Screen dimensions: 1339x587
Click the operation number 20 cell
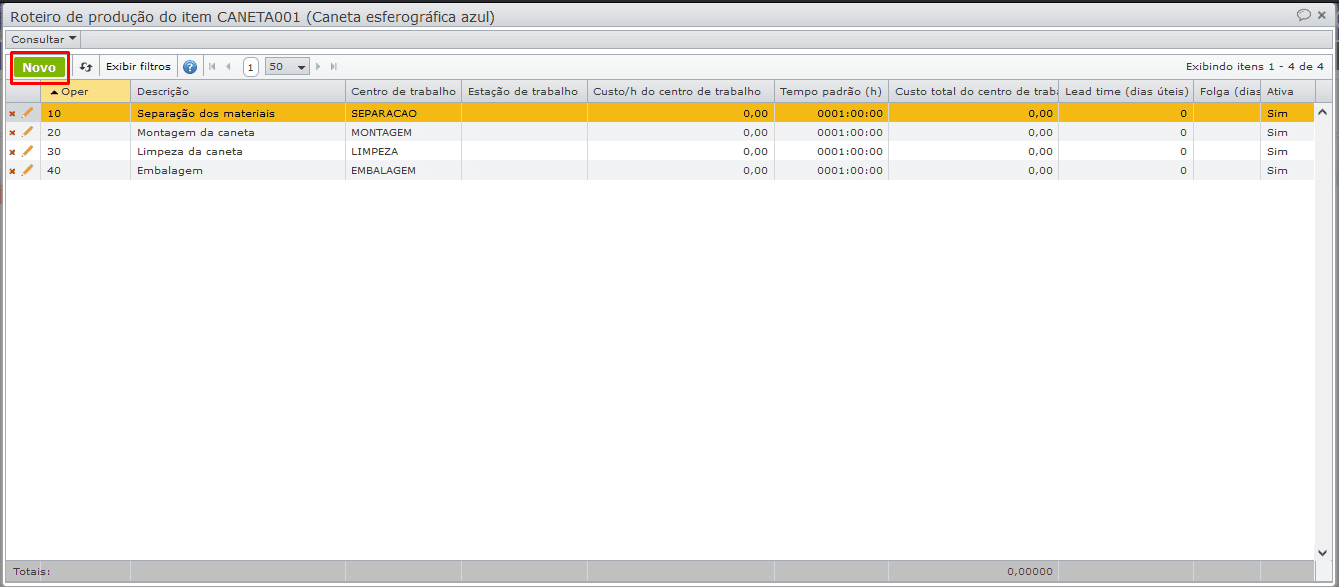[x=86, y=132]
